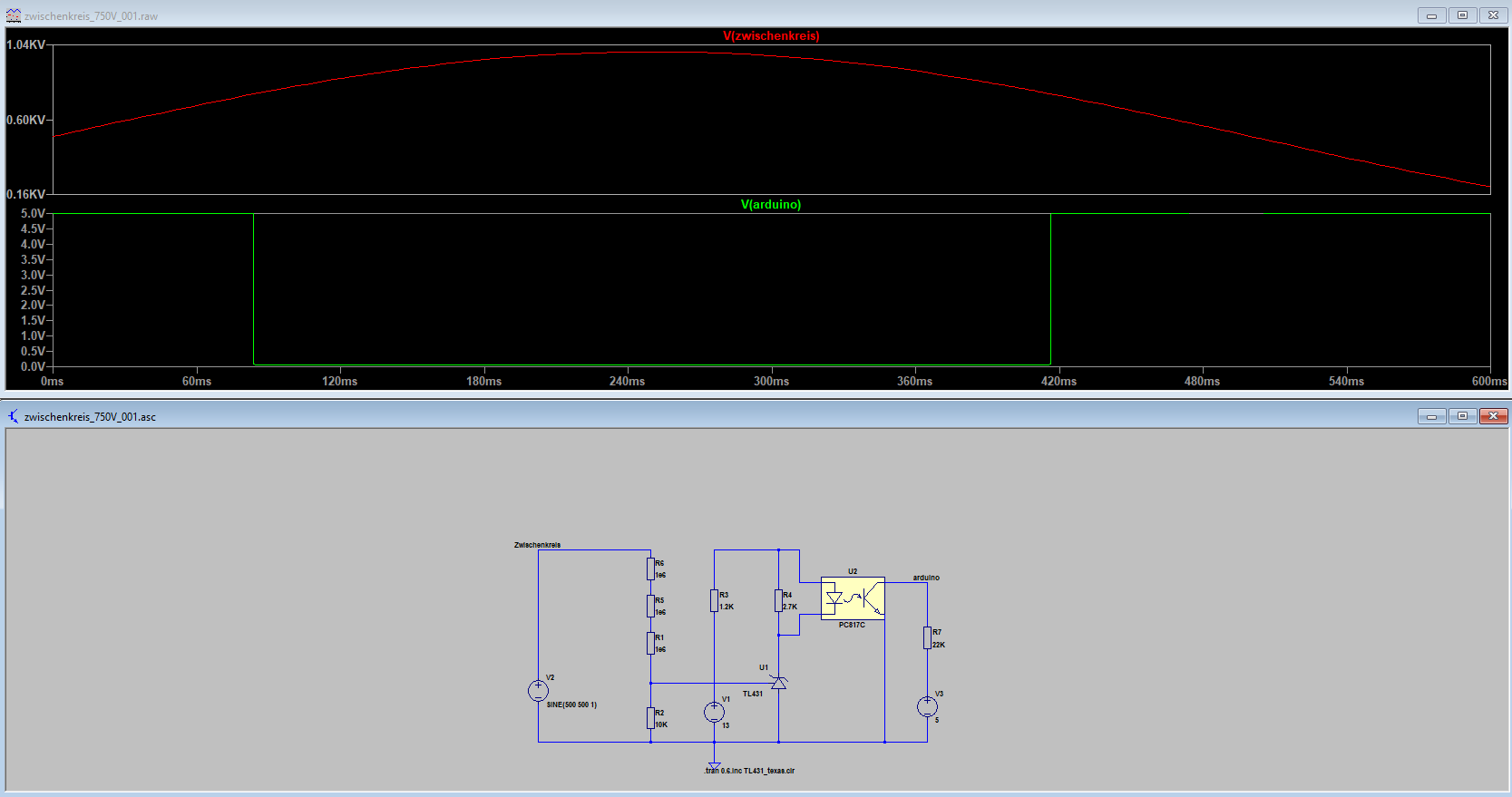
Task: Select resistor R3 symbol
Action: (714, 600)
